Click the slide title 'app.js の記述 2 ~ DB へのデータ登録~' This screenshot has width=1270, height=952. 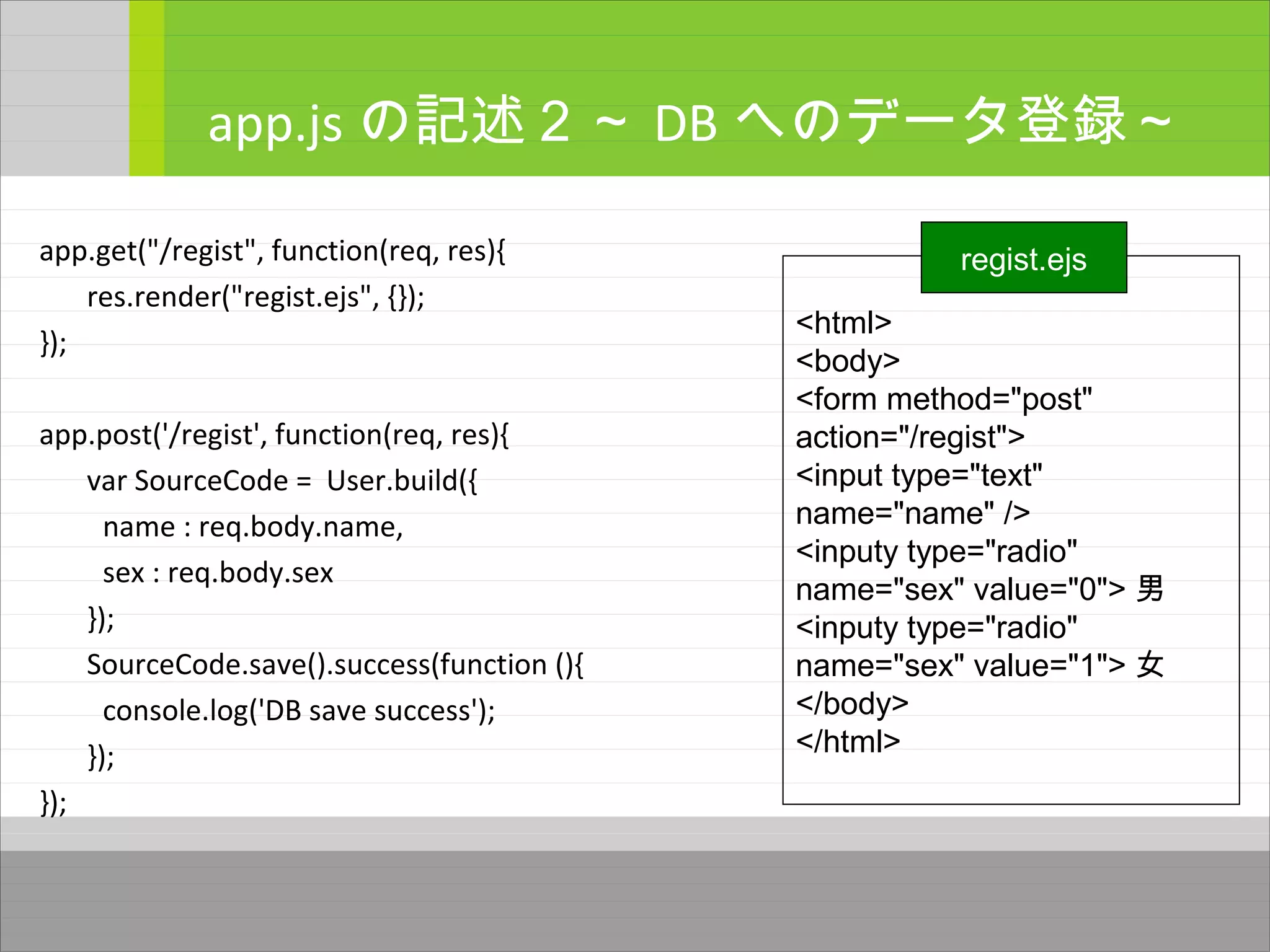pyautogui.click(x=690, y=121)
